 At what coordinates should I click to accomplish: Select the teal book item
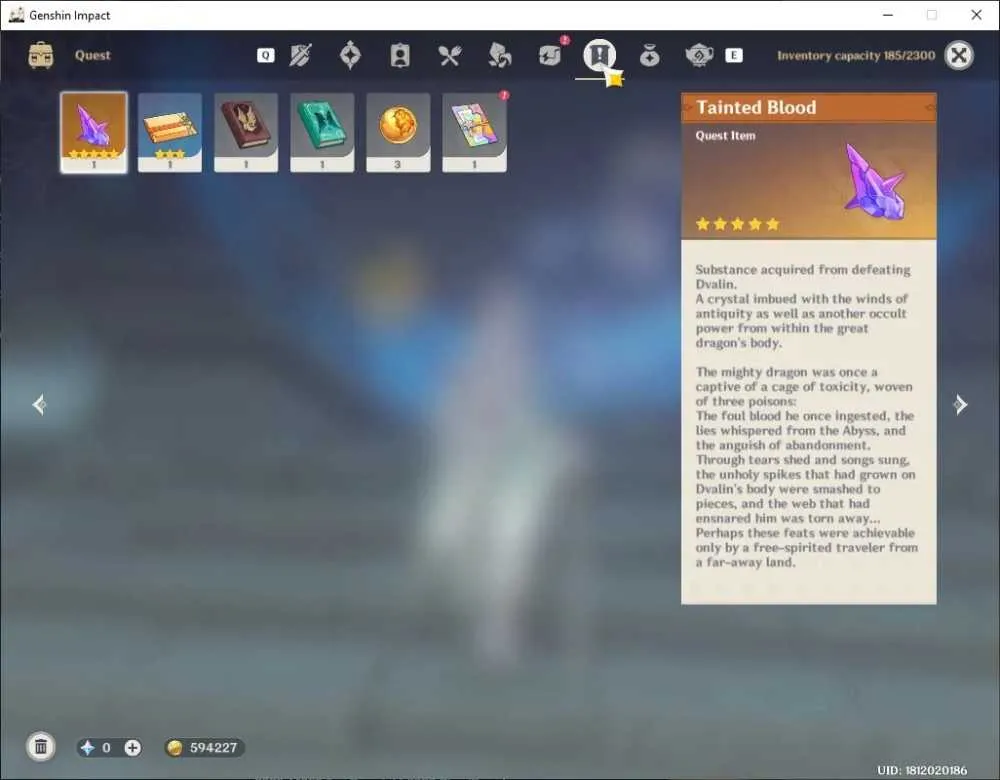click(322, 132)
